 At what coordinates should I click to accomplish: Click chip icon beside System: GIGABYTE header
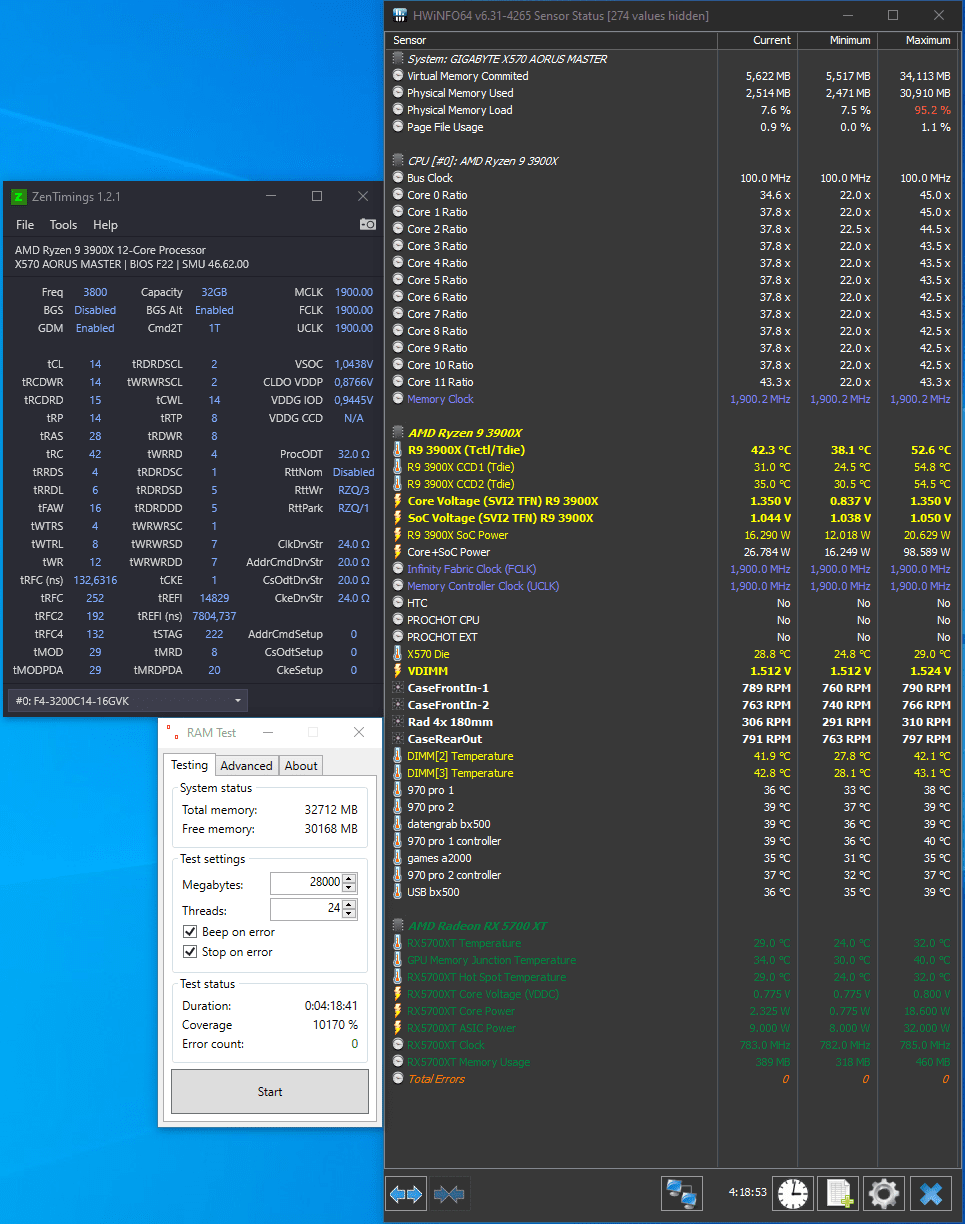coord(398,59)
